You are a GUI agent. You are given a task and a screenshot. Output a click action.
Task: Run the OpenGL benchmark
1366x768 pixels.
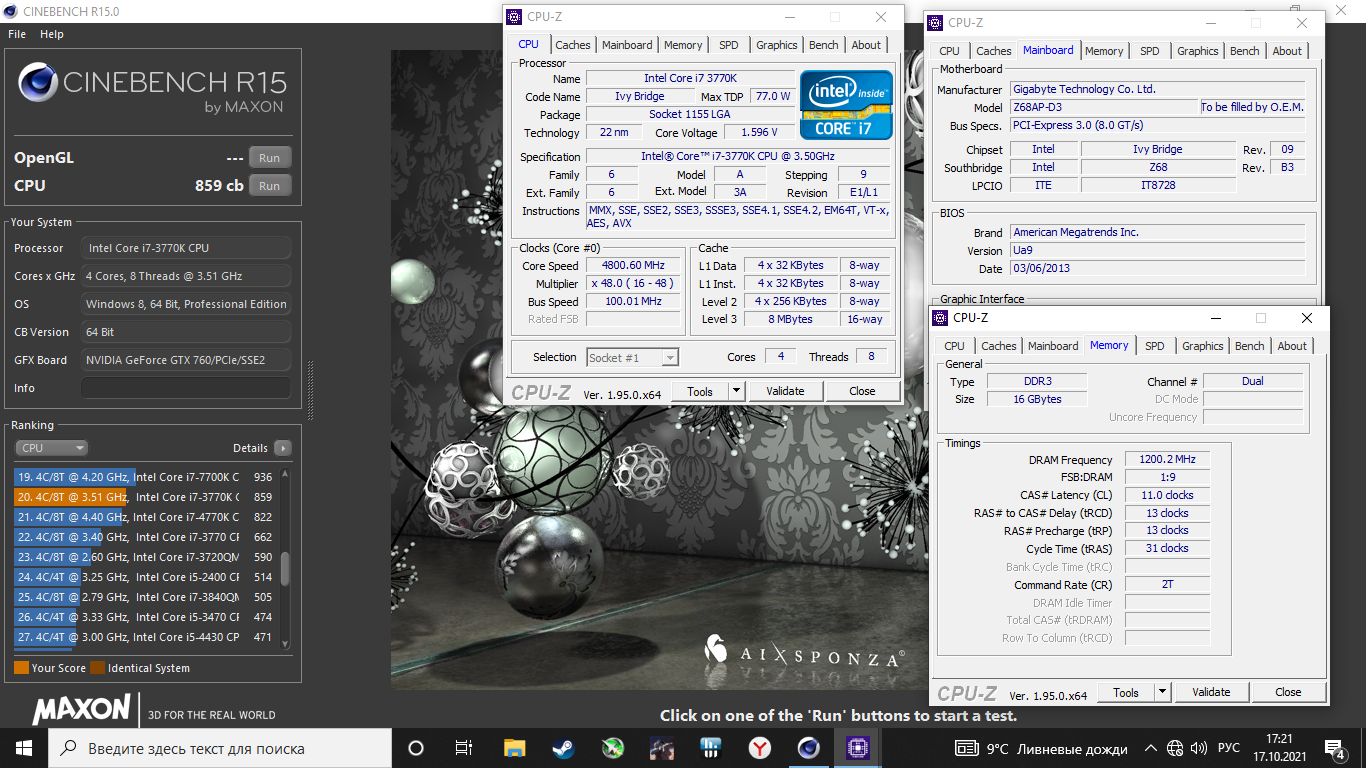(x=270, y=158)
